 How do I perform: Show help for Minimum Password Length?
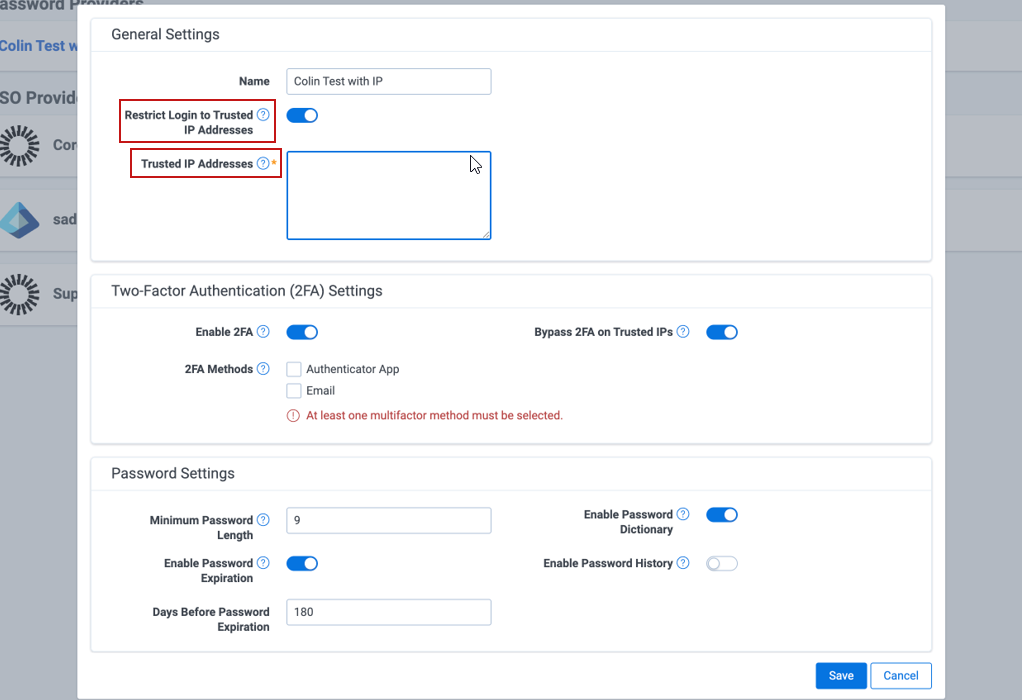263,519
